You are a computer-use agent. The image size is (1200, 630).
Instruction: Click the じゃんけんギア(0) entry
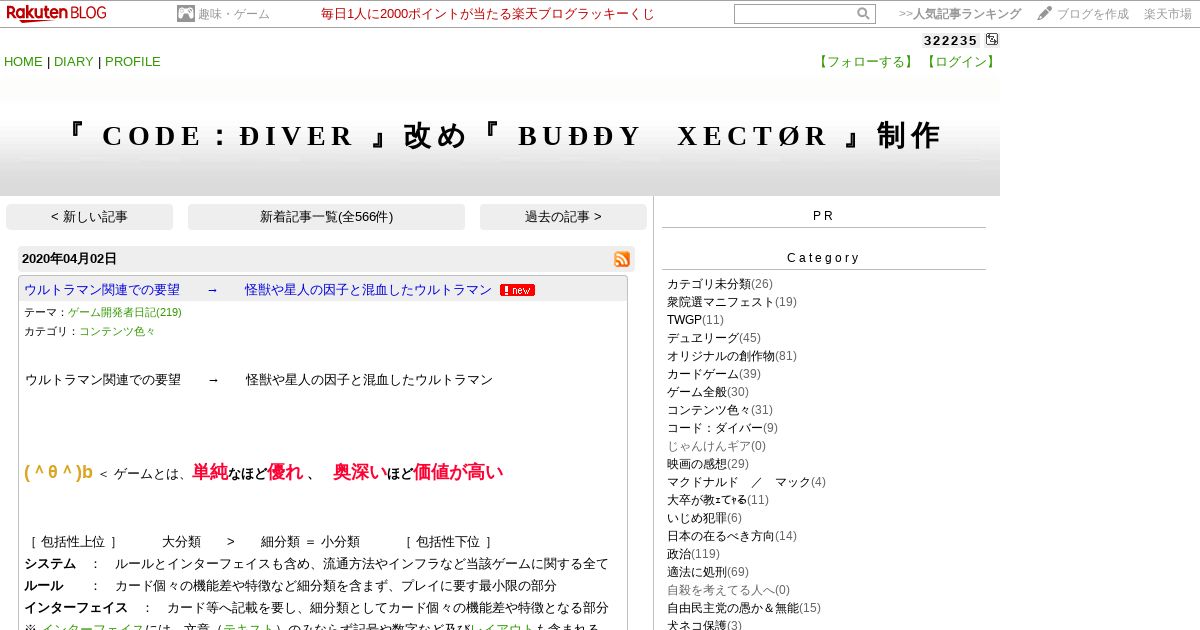click(x=716, y=446)
